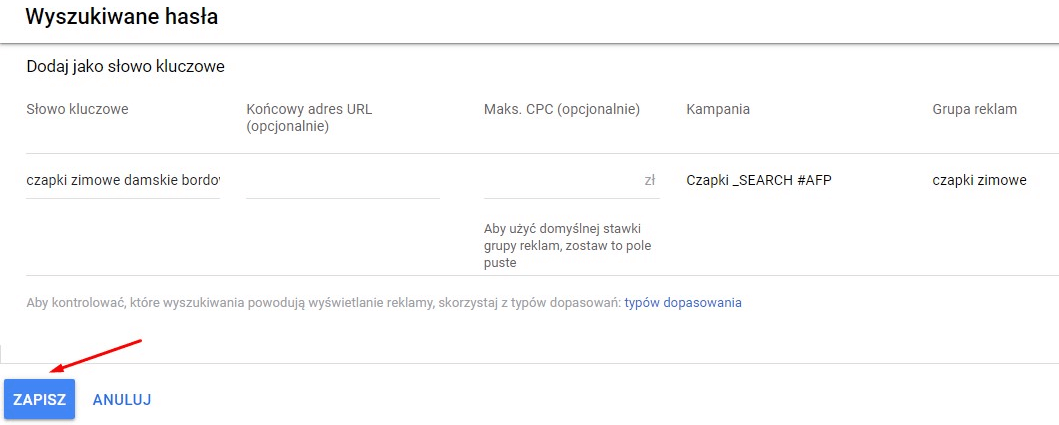Click the 'Dodaj jako słowo kluczowe' heading

tap(125, 67)
